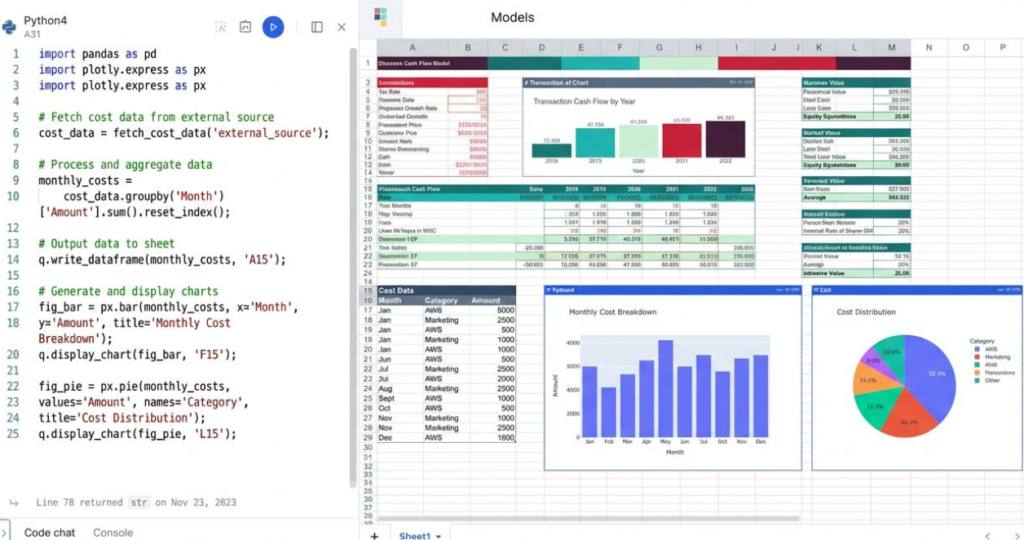
Task: Close the Python4 code editor
Action: 342,27
